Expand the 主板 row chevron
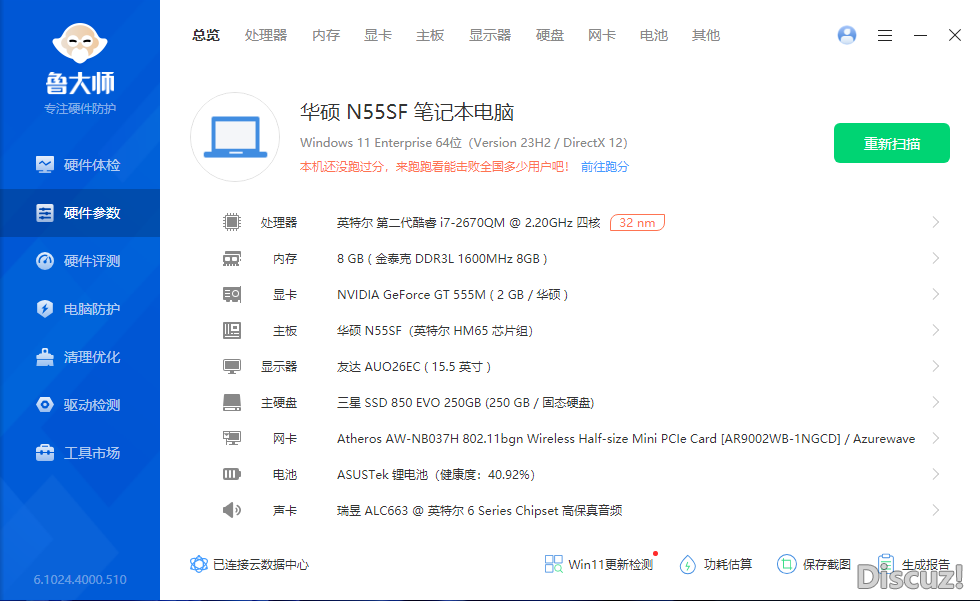Screen dimensions: 980x601 (936, 330)
